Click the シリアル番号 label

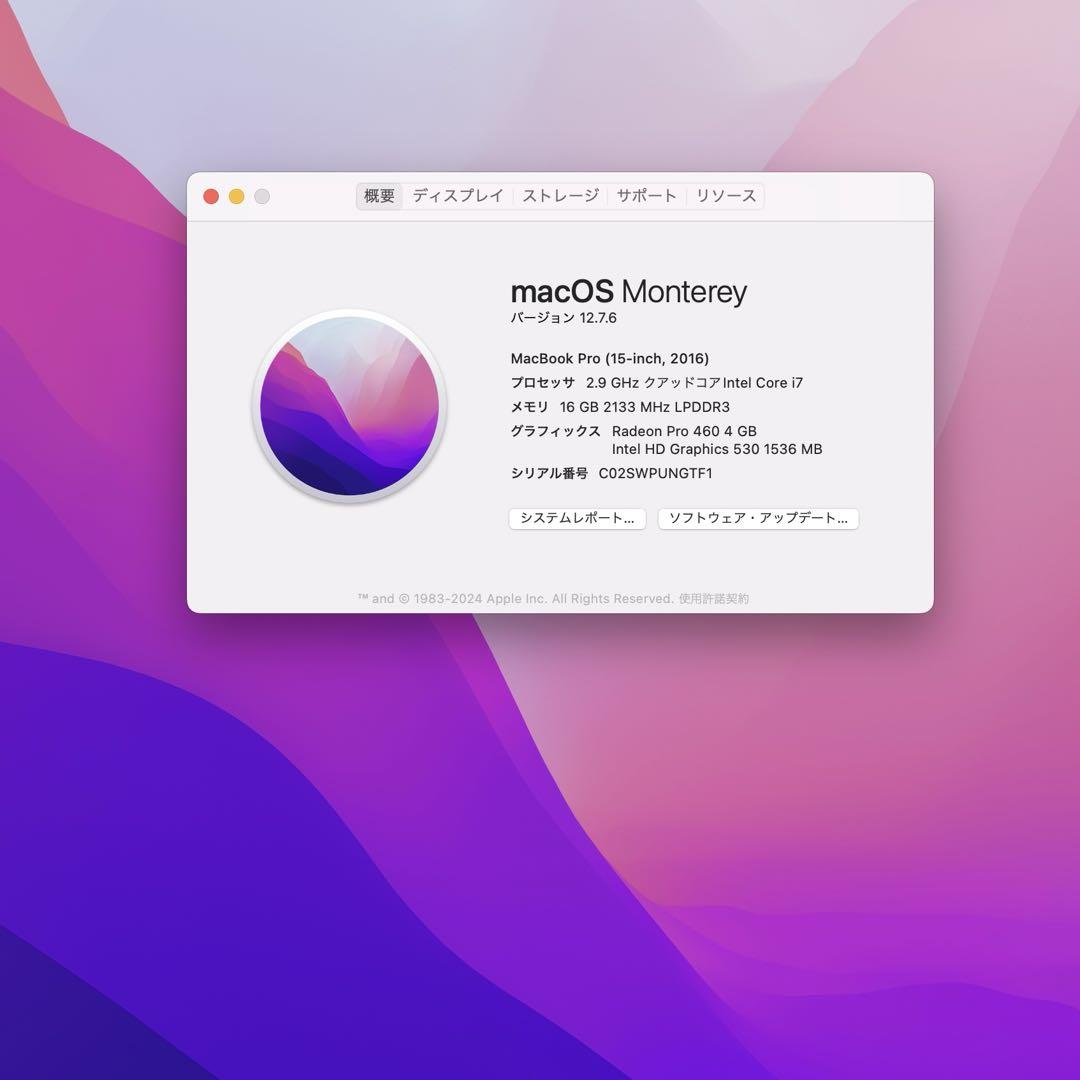pos(549,473)
